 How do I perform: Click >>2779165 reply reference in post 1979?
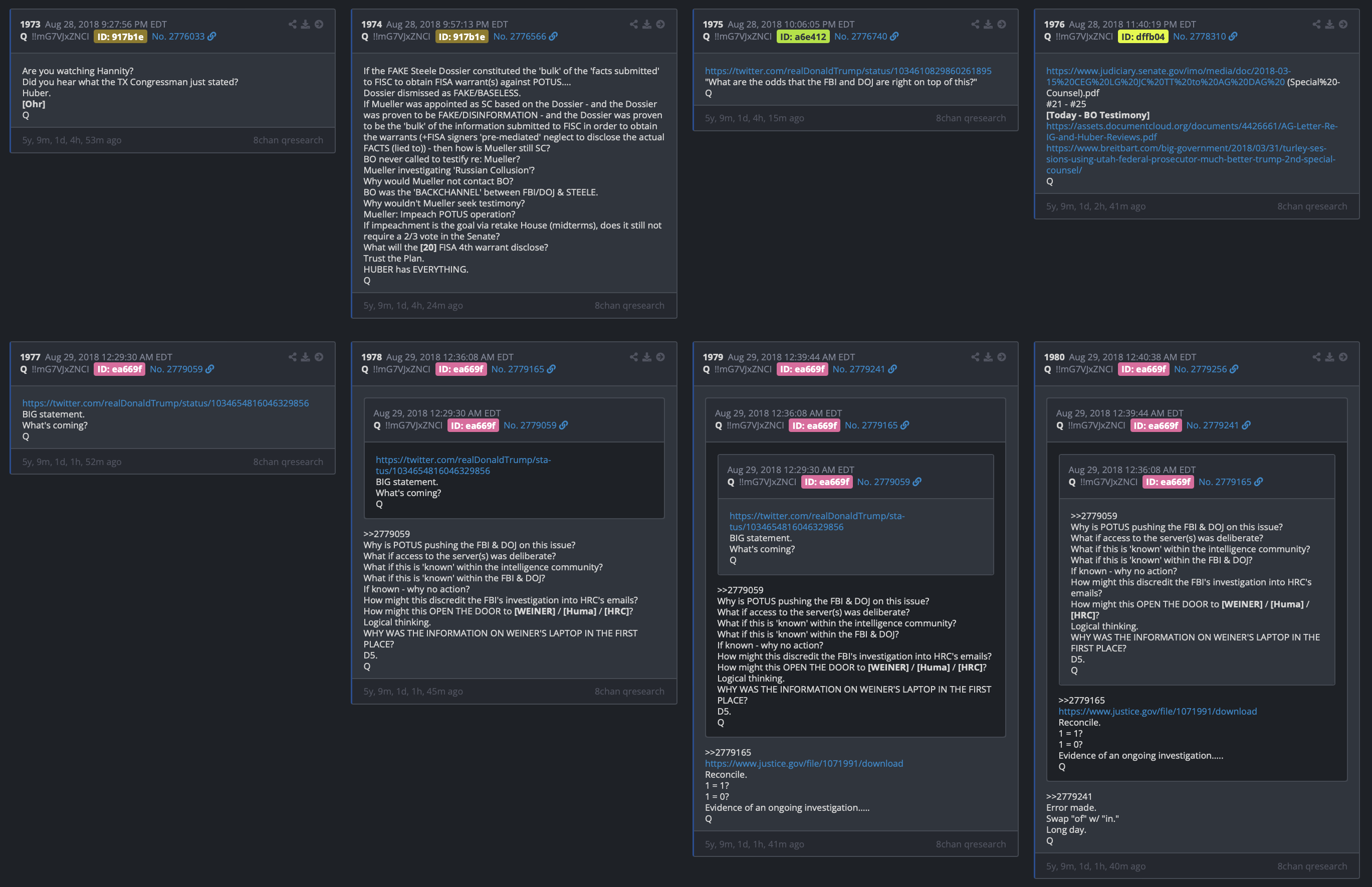coord(728,753)
